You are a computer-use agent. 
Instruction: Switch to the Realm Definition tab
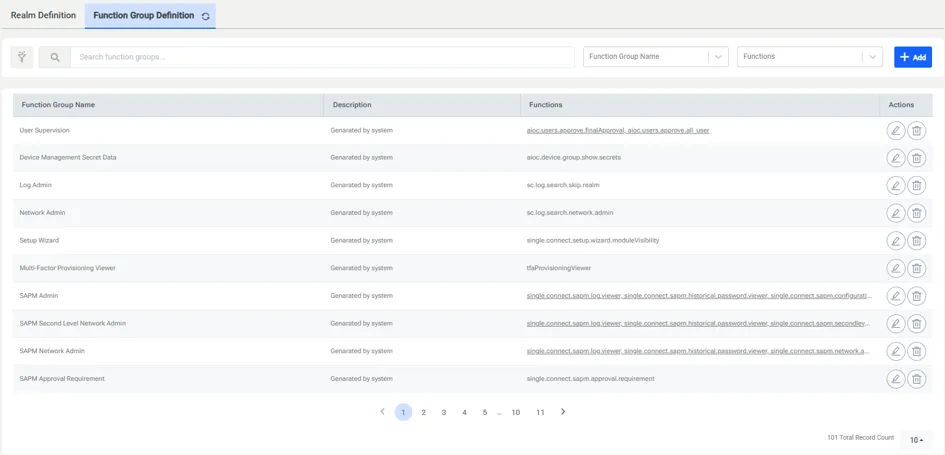coord(43,15)
